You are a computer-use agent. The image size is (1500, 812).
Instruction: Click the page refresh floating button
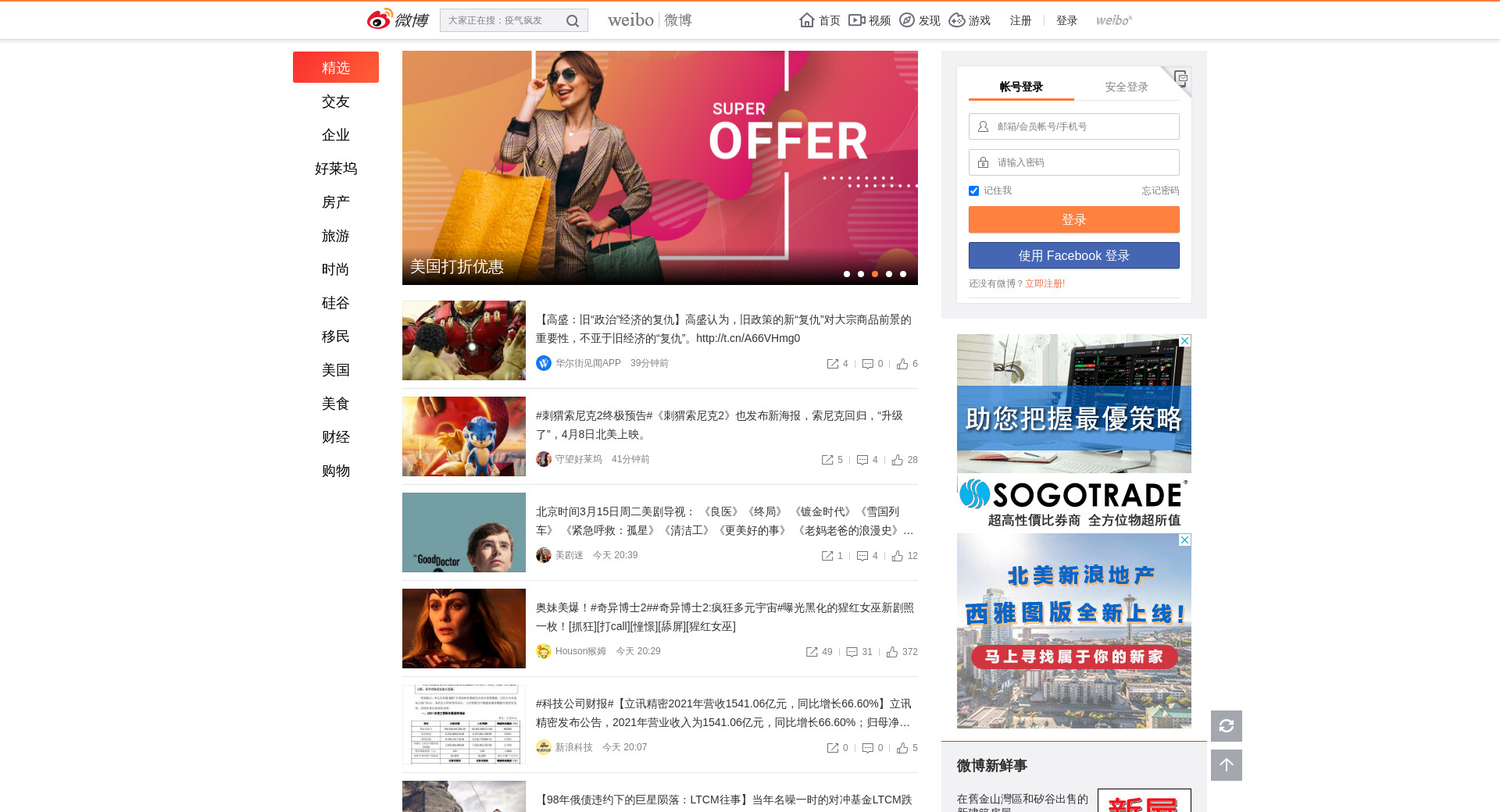tap(1226, 726)
